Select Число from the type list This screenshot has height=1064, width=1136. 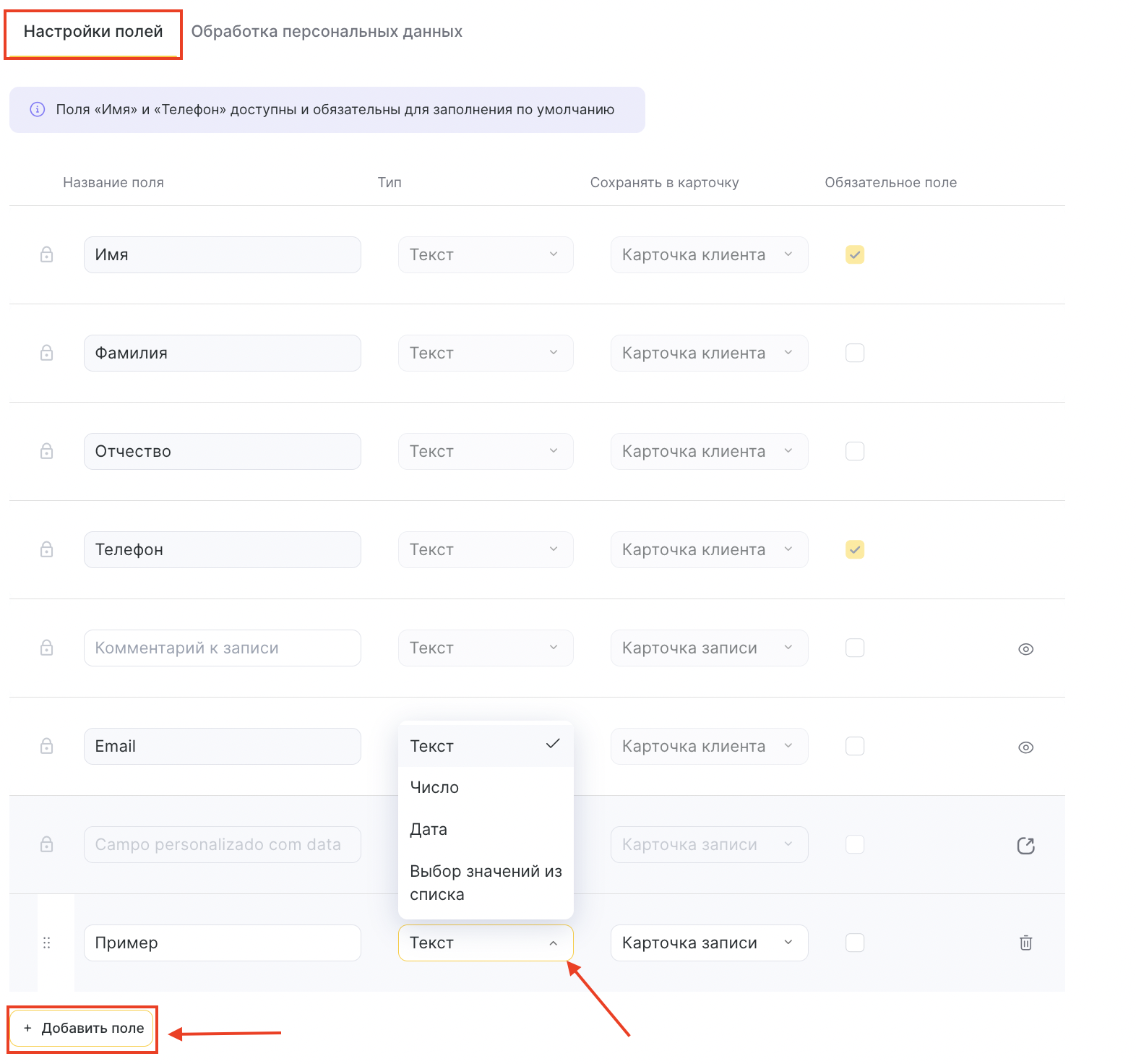click(434, 787)
